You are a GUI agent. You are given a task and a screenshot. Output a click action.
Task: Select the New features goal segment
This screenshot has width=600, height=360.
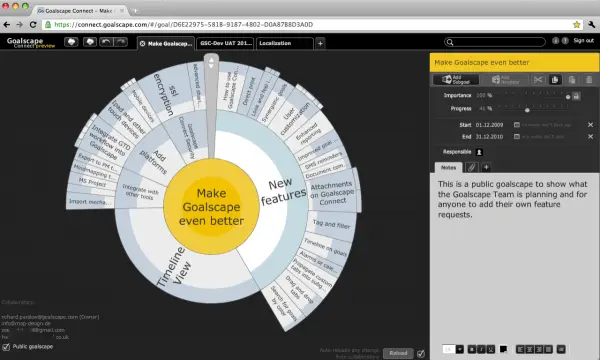(x=283, y=192)
